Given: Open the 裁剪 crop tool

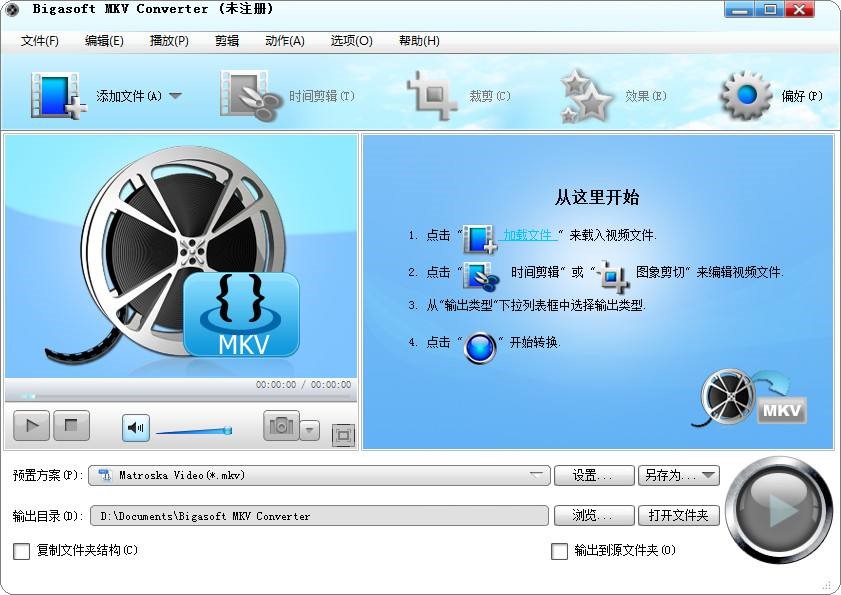Looking at the screenshot, I should coord(432,95).
